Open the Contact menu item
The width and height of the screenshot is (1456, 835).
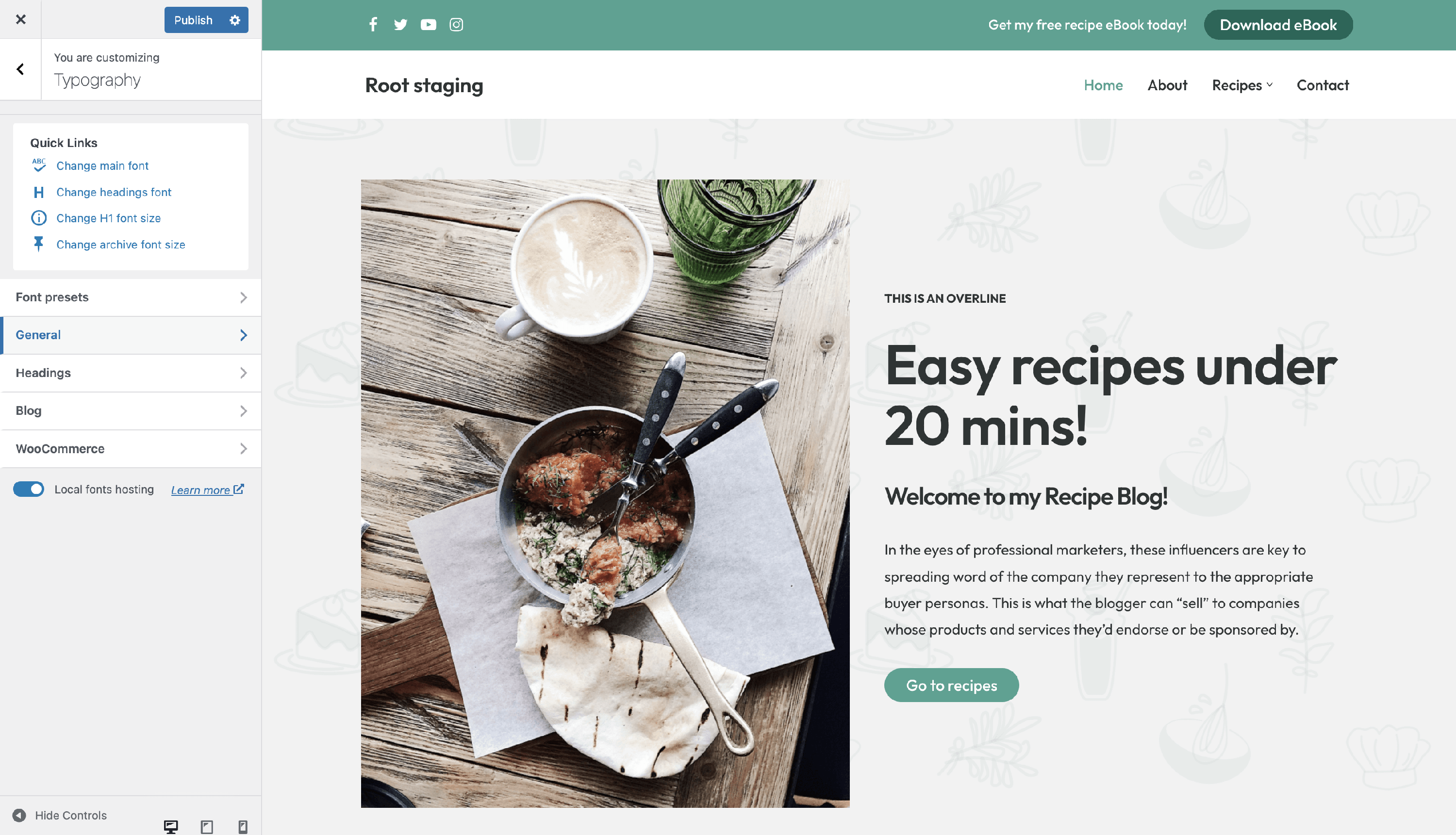[1323, 85]
